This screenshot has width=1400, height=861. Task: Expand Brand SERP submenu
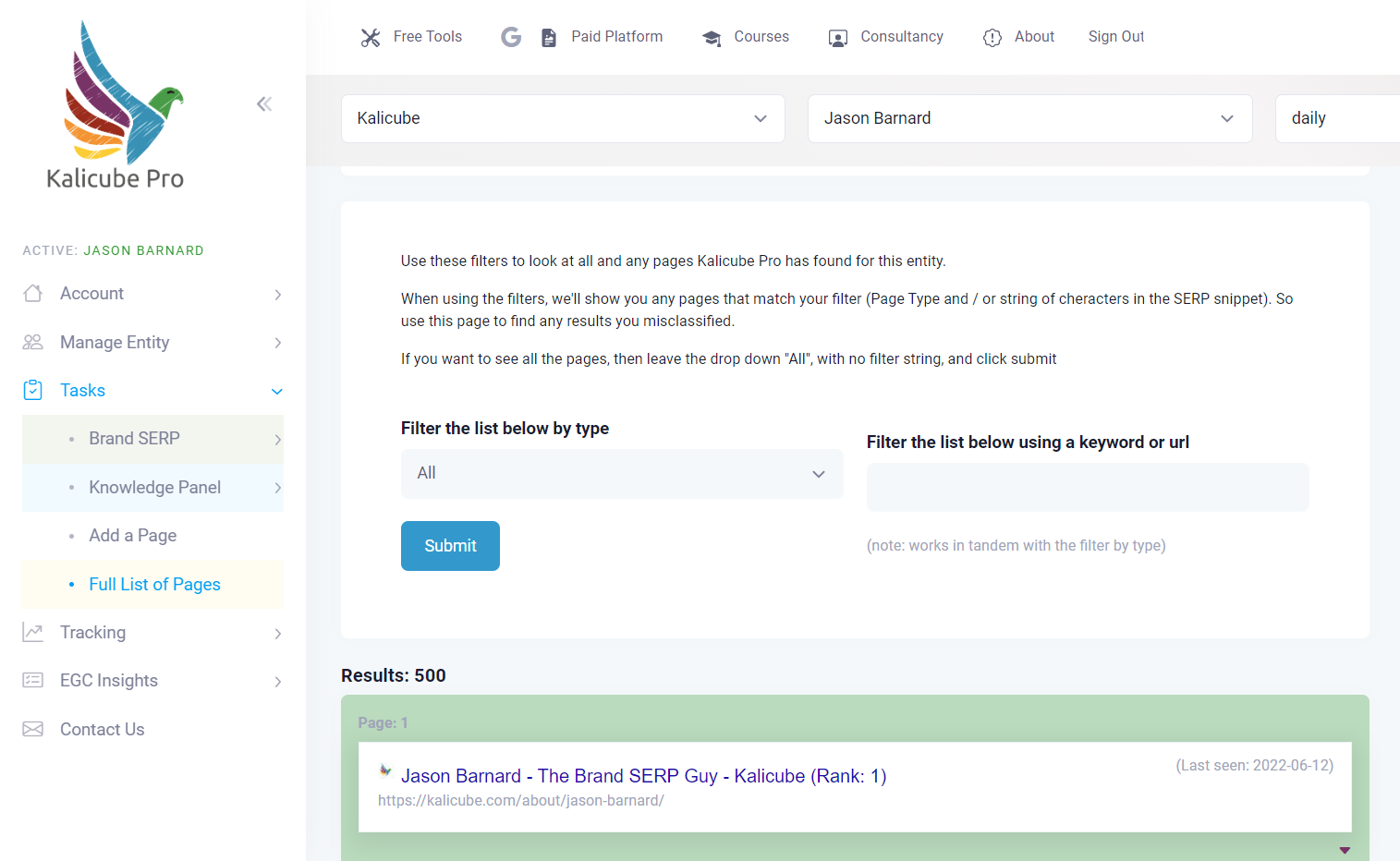coord(152,439)
